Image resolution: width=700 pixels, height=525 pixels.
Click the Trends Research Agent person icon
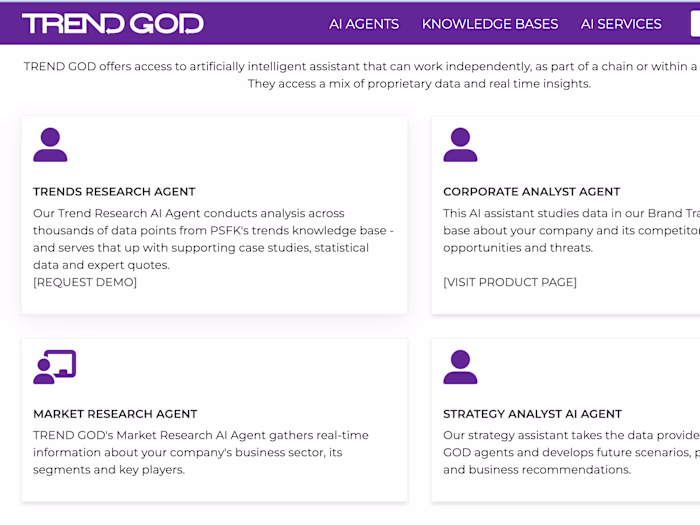click(50, 145)
